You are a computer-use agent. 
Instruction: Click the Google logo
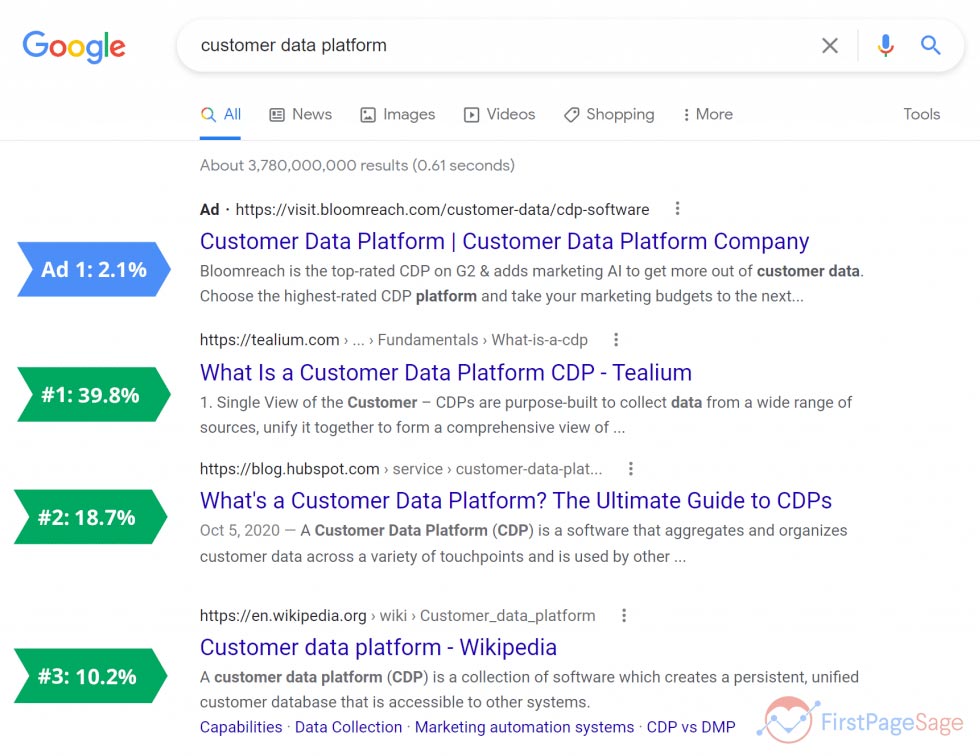(x=74, y=46)
